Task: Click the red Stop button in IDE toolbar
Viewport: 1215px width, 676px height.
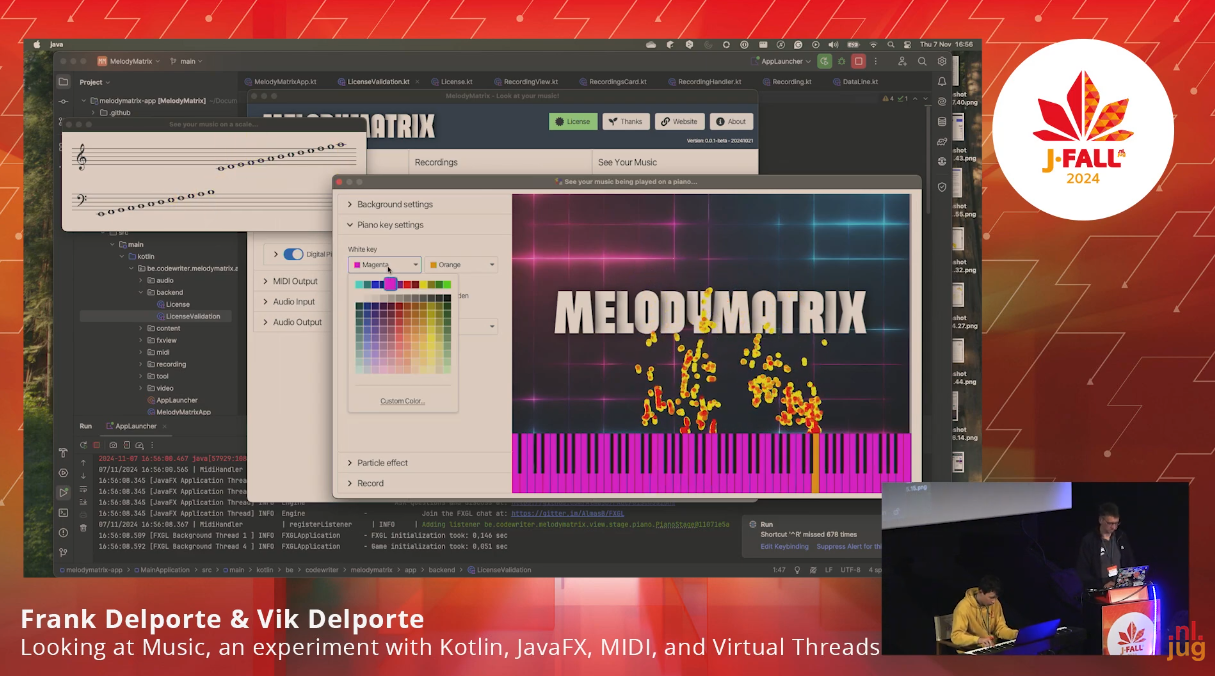Action: pyautogui.click(x=858, y=61)
